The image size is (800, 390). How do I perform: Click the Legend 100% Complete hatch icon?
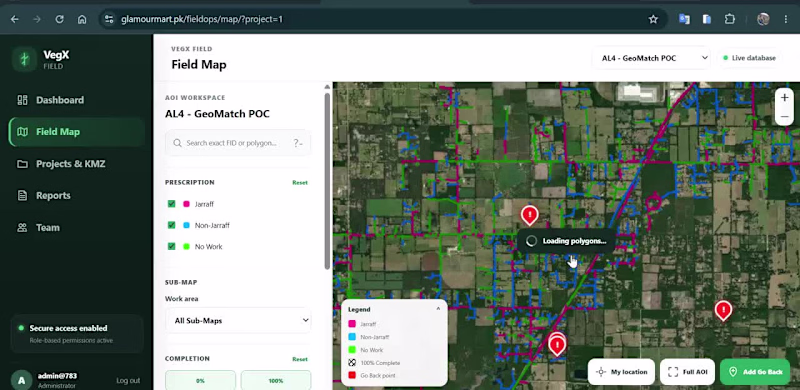pyautogui.click(x=352, y=362)
